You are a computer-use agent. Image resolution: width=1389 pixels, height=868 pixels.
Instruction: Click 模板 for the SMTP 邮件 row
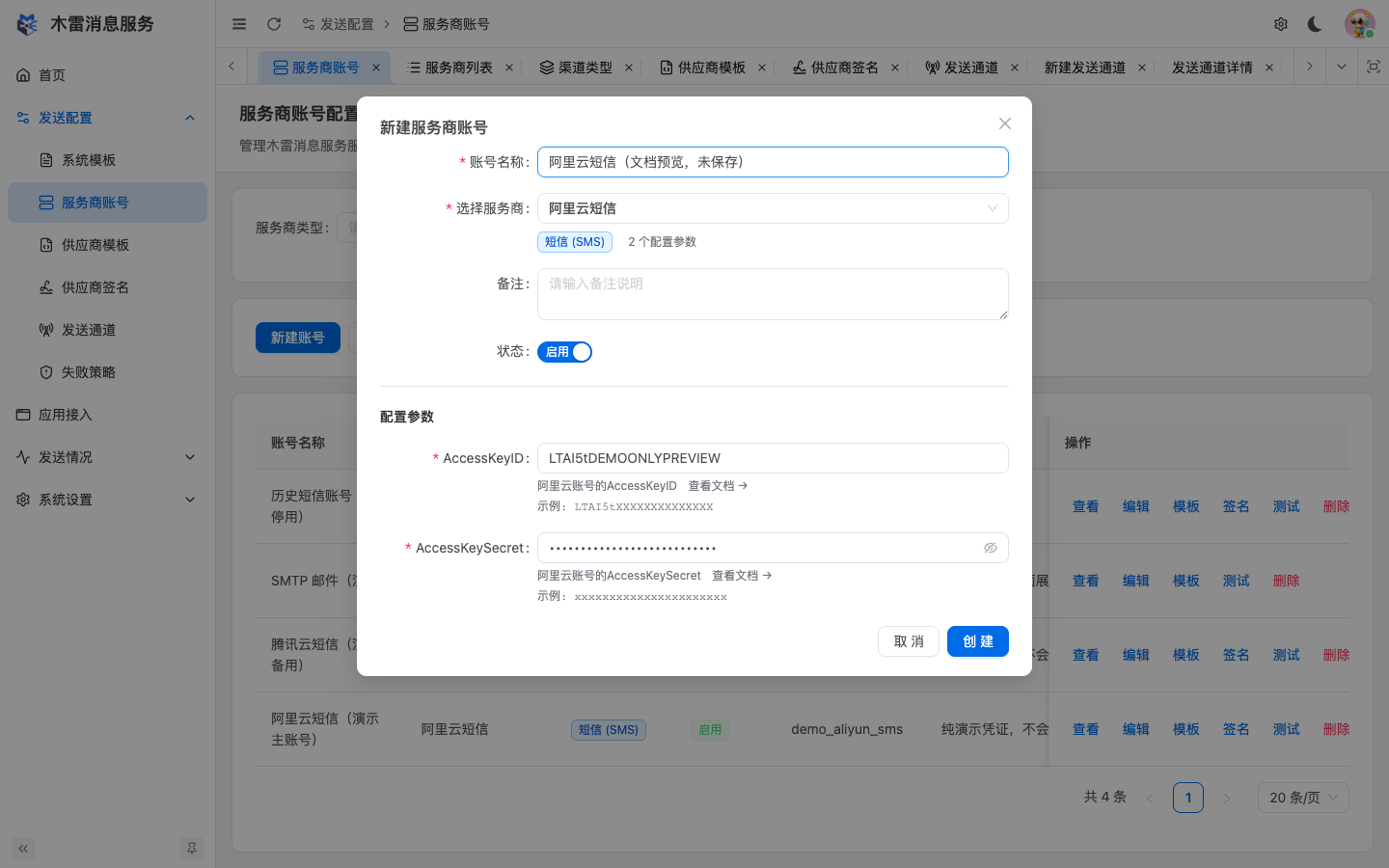pyautogui.click(x=1186, y=581)
